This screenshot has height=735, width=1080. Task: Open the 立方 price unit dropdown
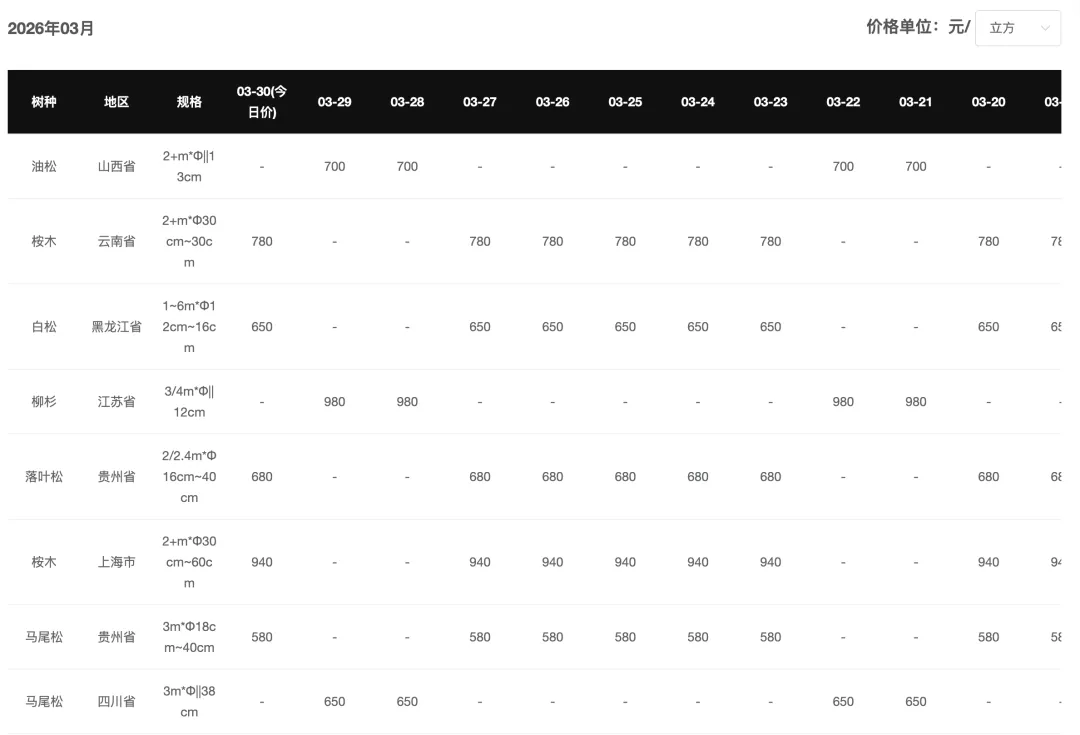point(1017,28)
